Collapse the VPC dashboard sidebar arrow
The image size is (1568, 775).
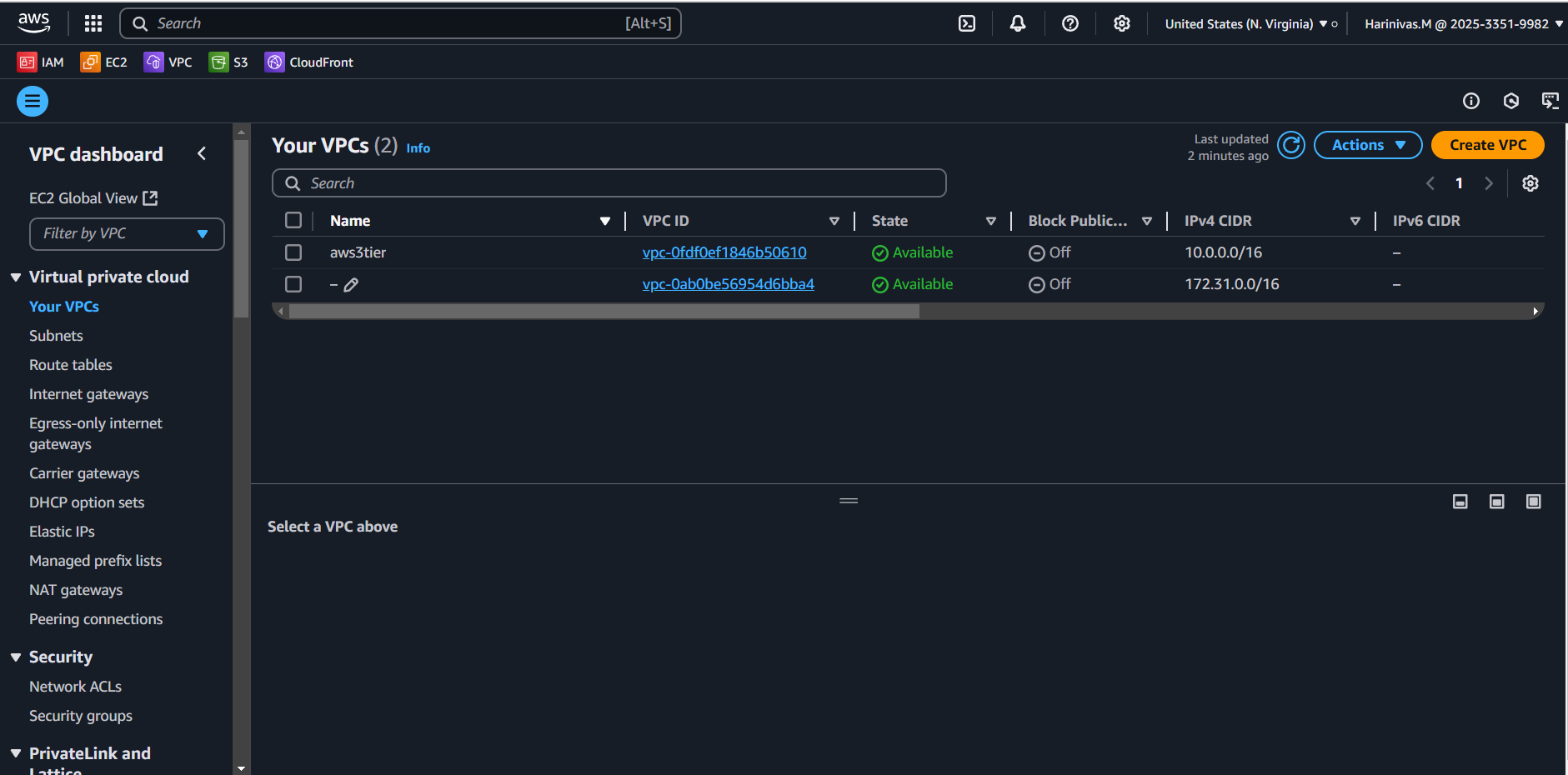tap(202, 153)
